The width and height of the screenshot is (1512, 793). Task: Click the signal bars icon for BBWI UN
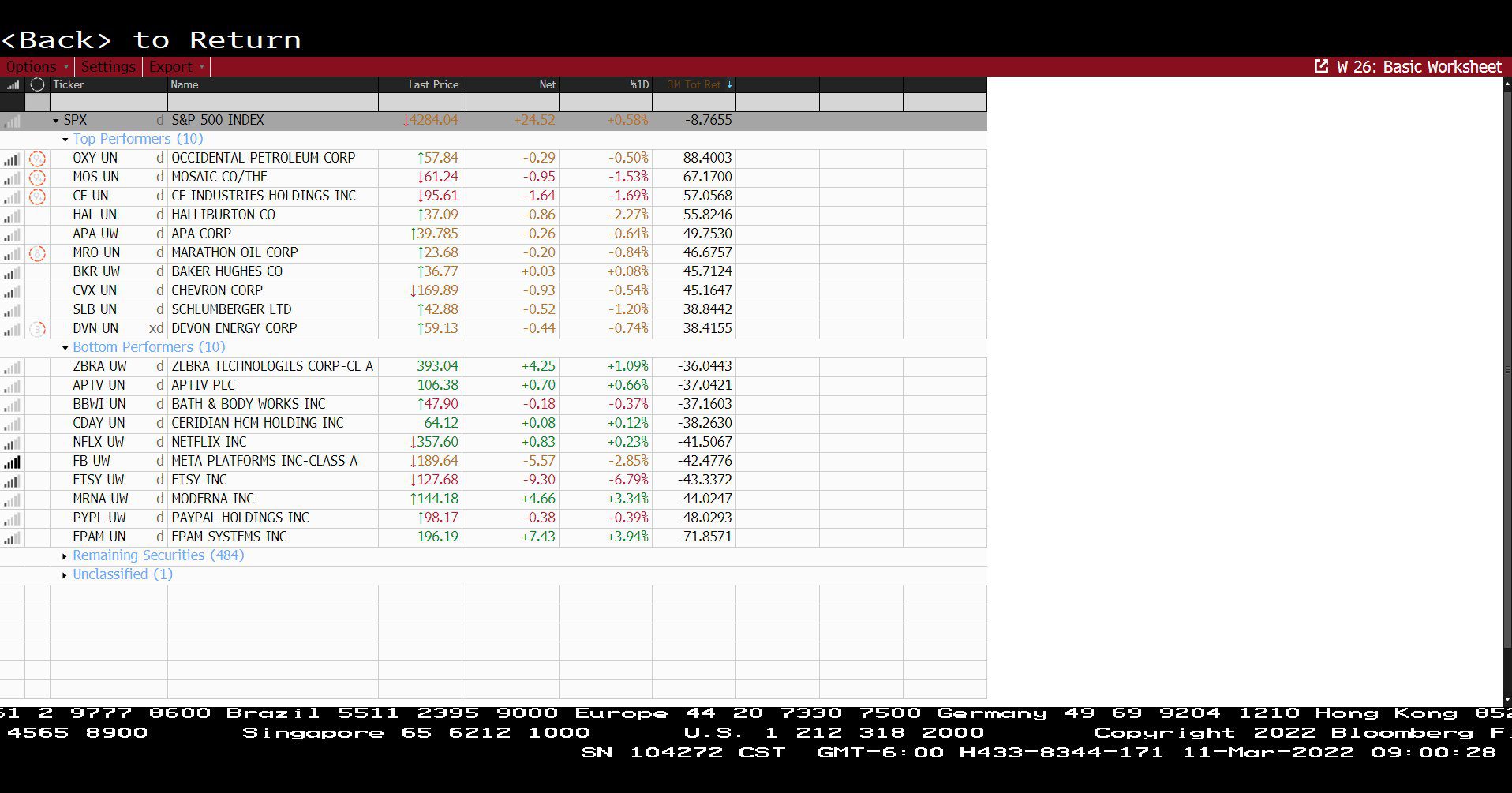(x=12, y=406)
